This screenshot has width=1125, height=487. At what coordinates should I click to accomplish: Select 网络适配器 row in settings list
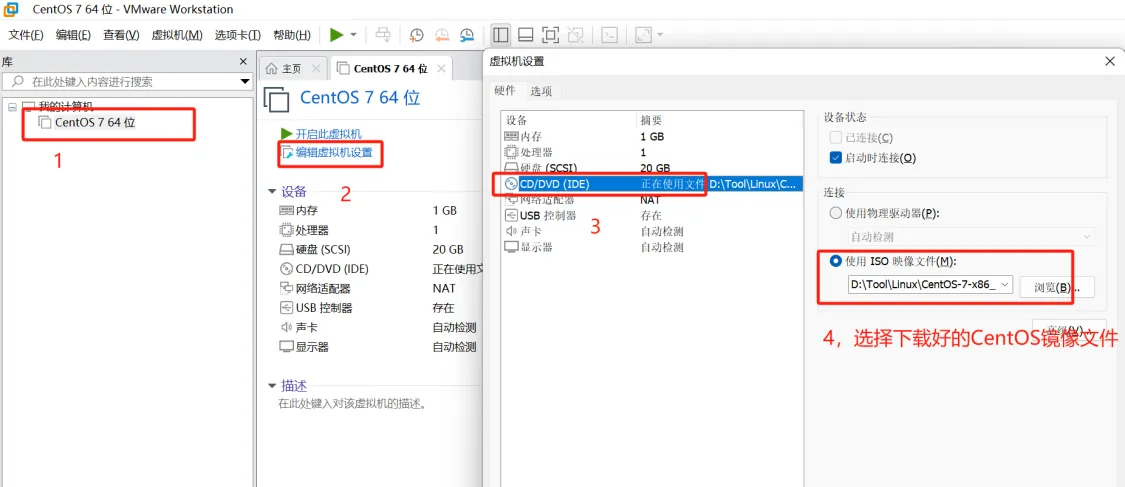point(652,200)
